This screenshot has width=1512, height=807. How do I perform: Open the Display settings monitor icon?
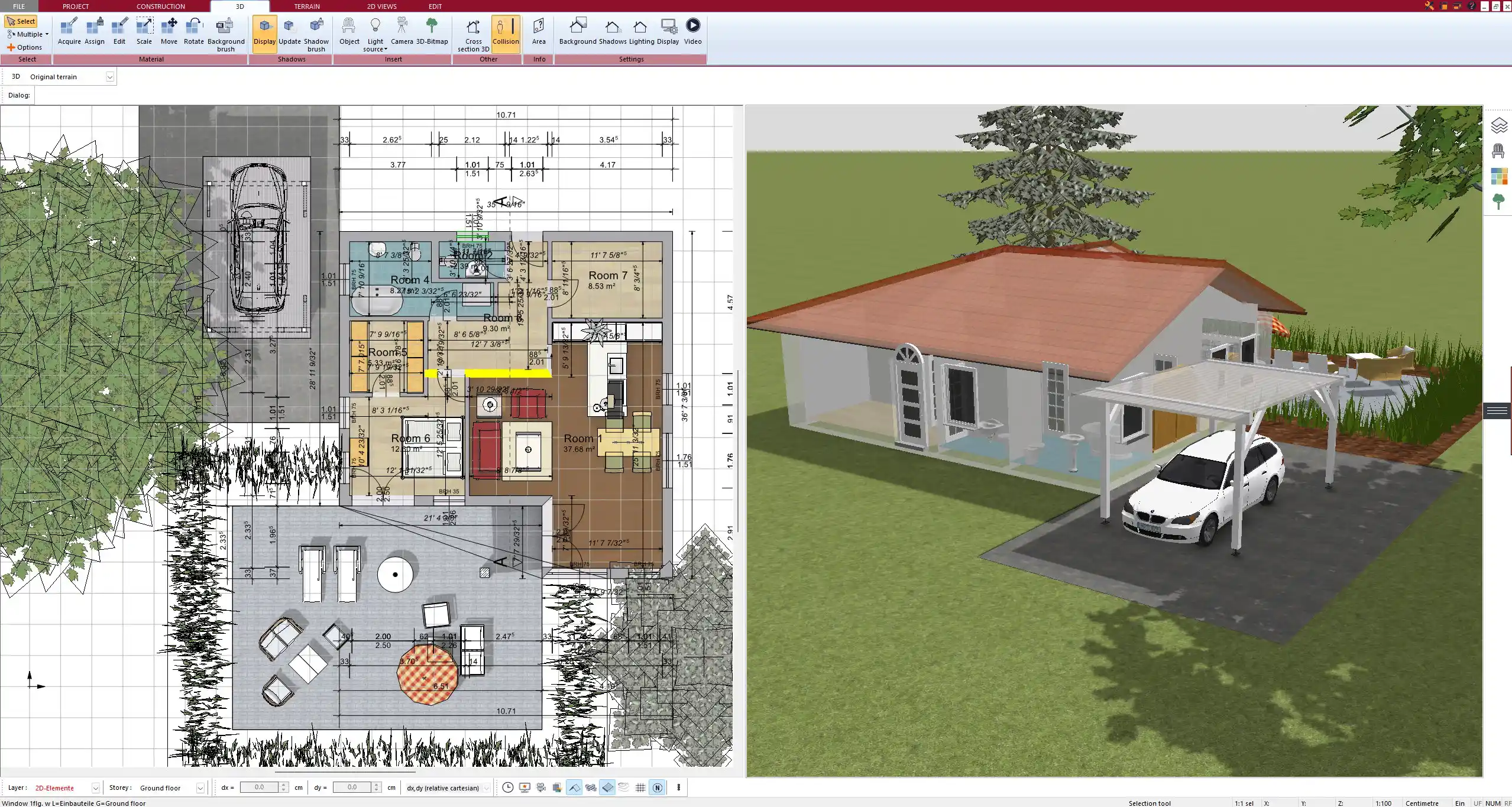tap(668, 31)
